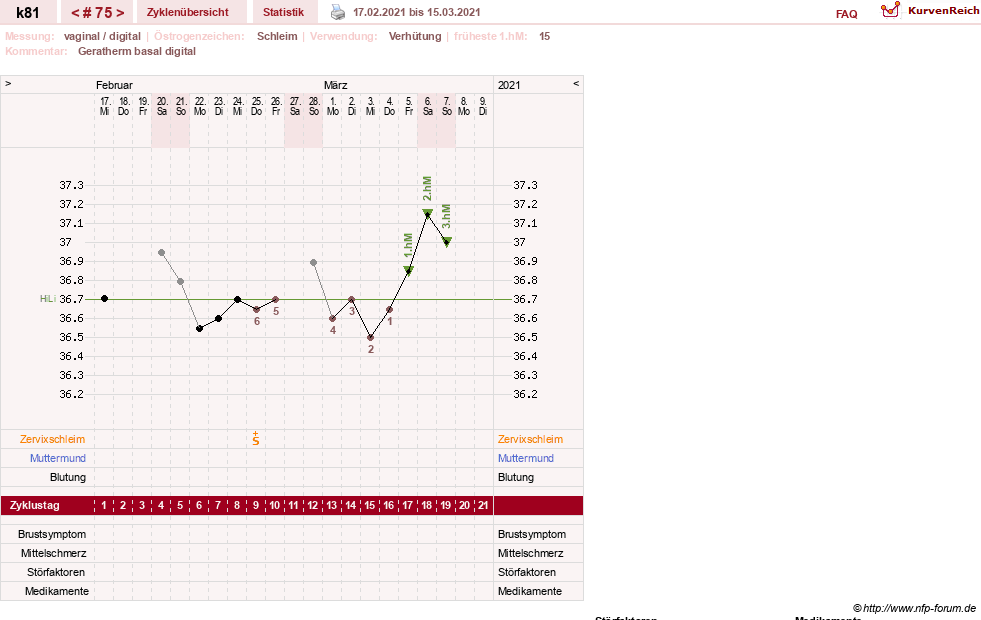Click the lowest temperature point labeled 2
This screenshot has height=620, width=981.
tap(370, 337)
